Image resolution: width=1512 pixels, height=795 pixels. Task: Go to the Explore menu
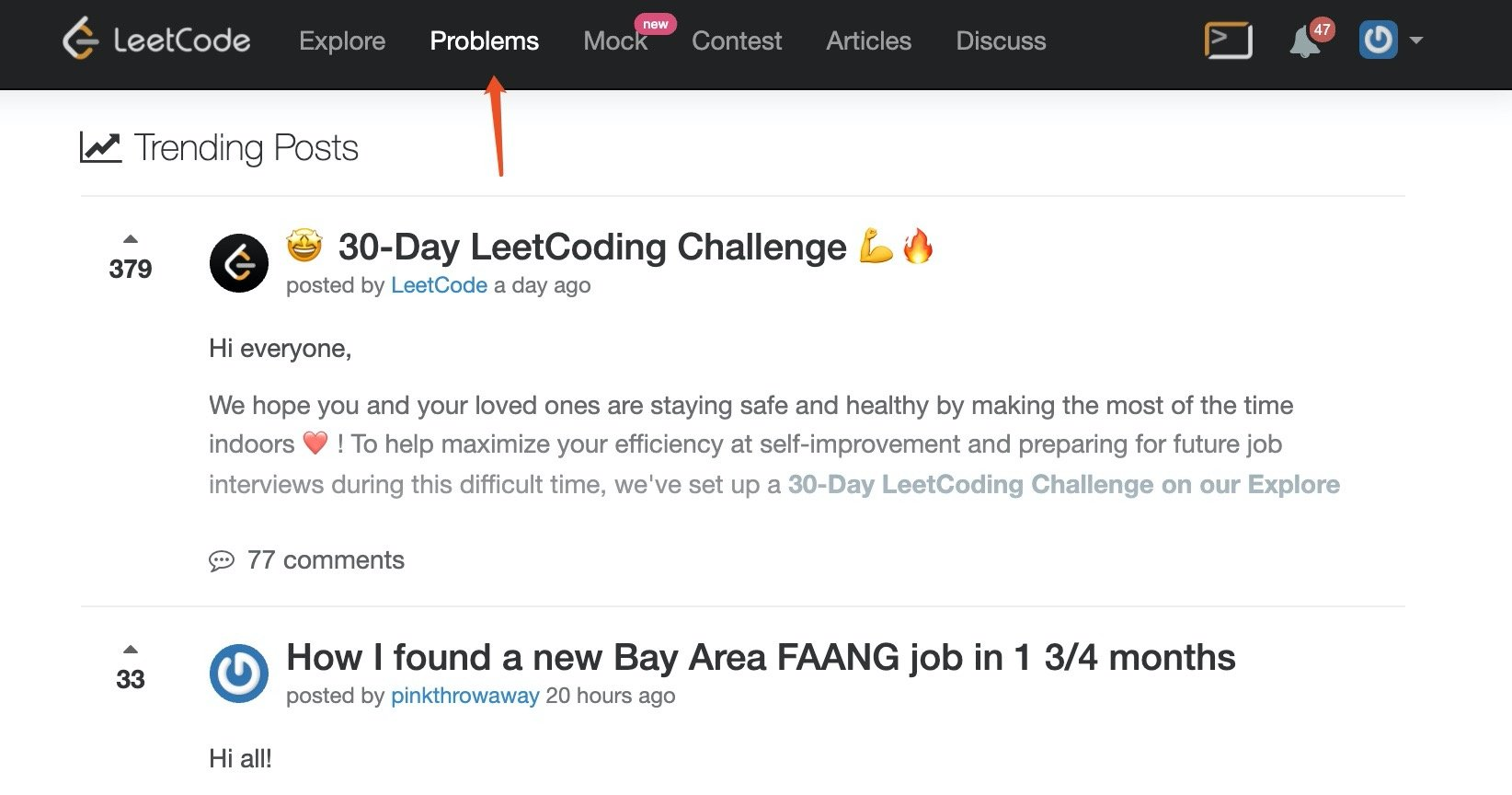(342, 41)
